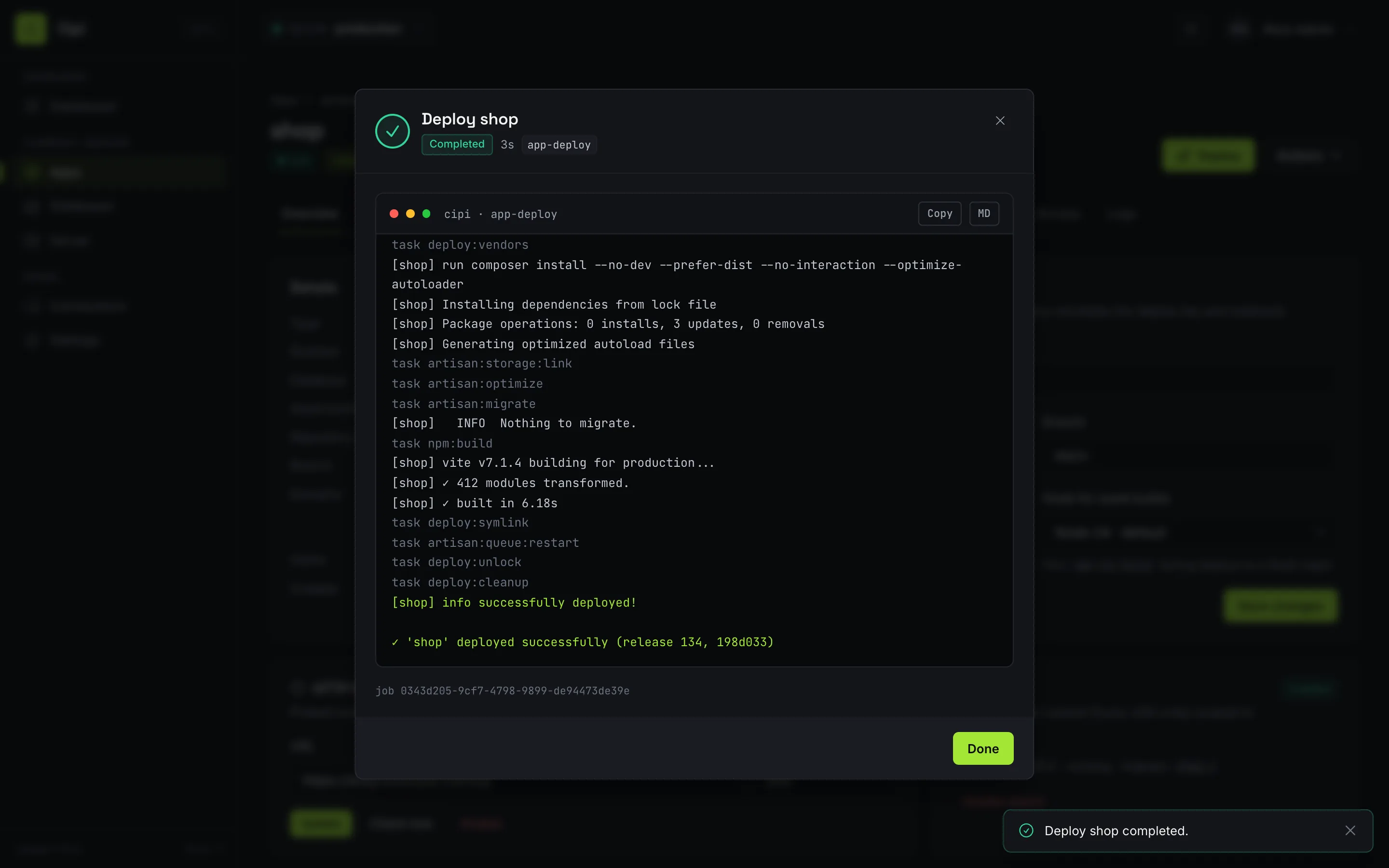Click the 'task deploy:symlink' log line
The height and width of the screenshot is (868, 1389).
[x=460, y=522]
